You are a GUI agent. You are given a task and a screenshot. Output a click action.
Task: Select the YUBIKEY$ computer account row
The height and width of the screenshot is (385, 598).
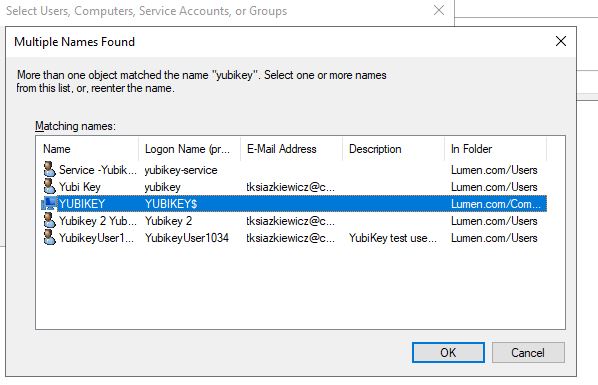(x=294, y=203)
